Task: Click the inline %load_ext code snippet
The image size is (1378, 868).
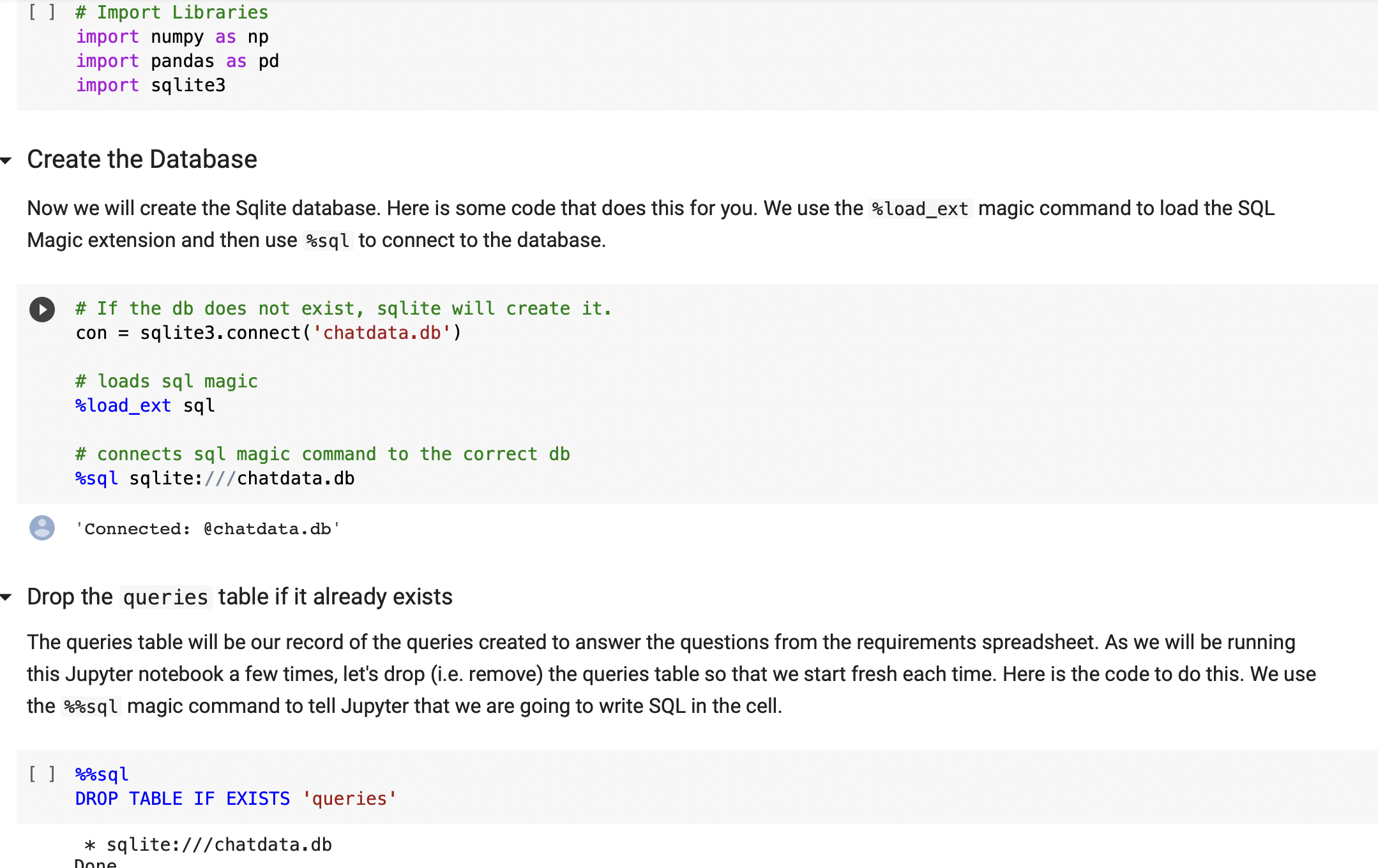Action: click(x=921, y=208)
